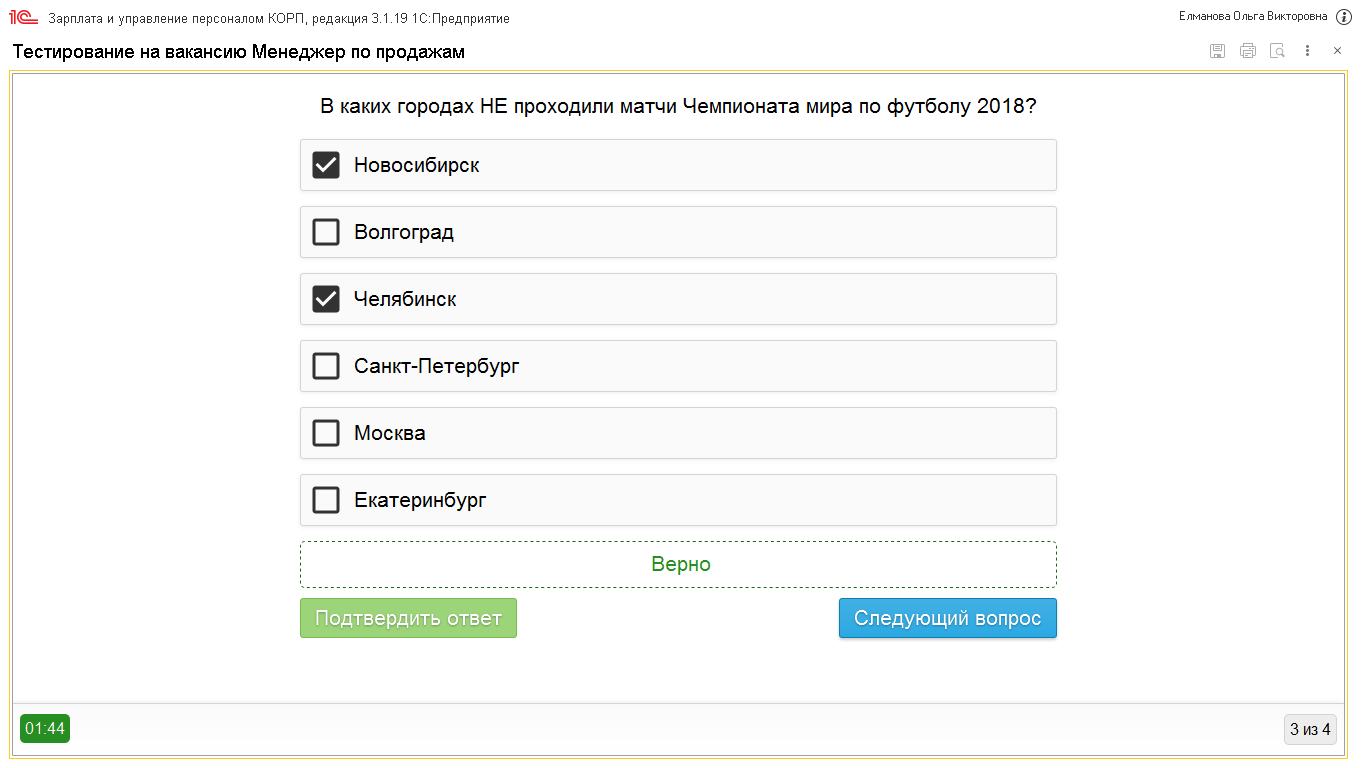Open the three-dot more options menu
Screen dimensions: 1364x768
click(x=1307, y=51)
